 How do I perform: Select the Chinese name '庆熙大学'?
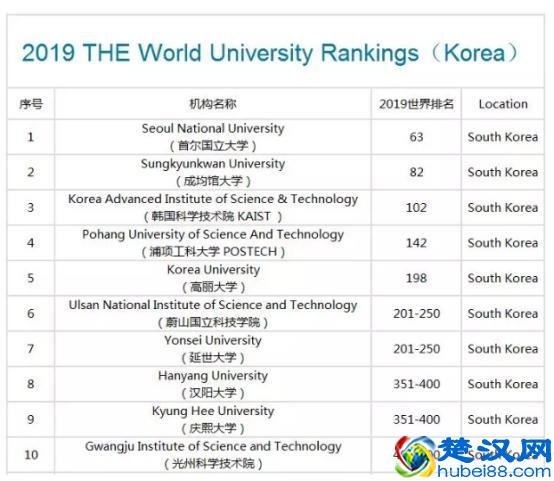tap(213, 428)
